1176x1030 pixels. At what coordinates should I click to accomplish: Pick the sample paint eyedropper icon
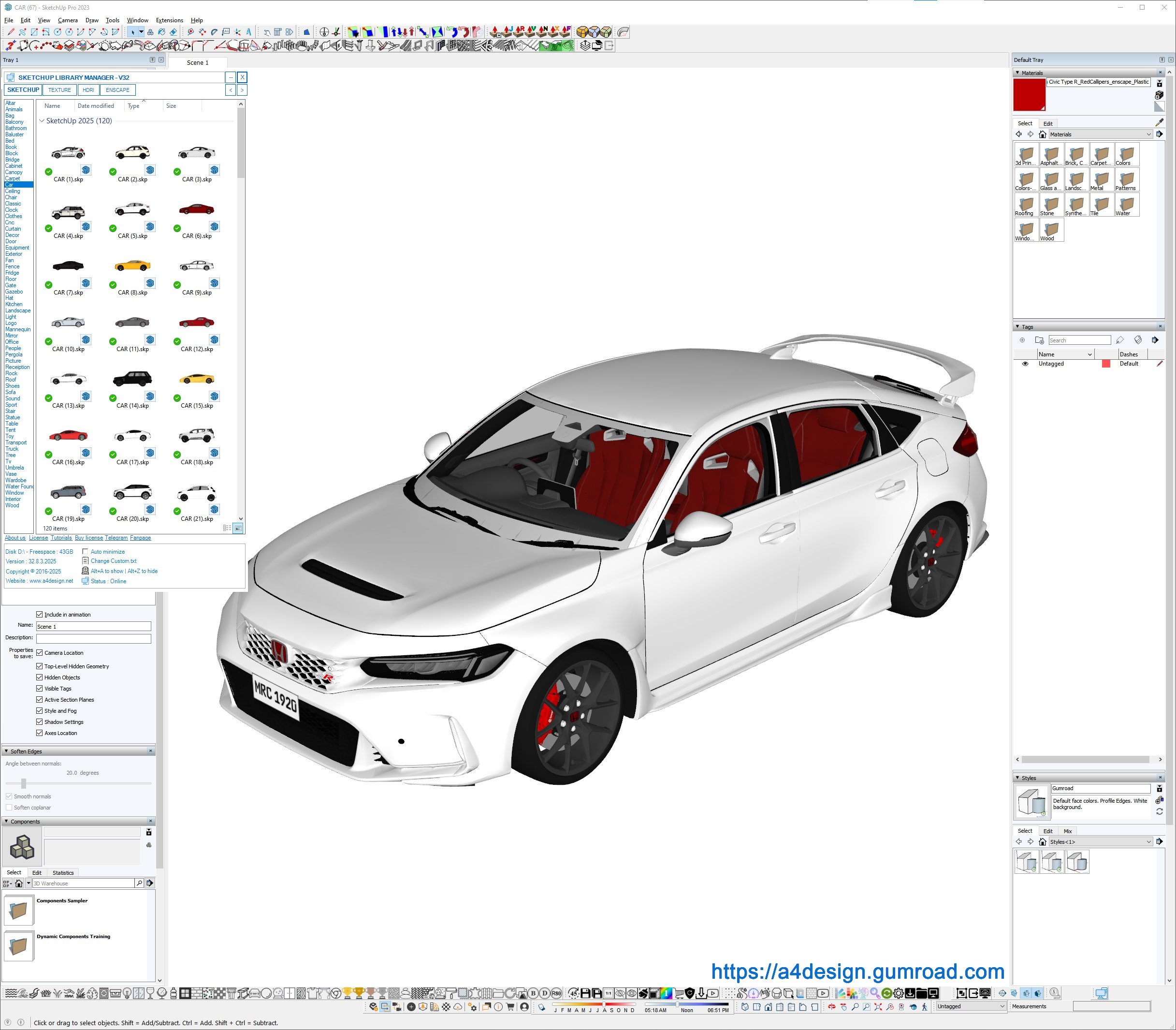click(1160, 122)
